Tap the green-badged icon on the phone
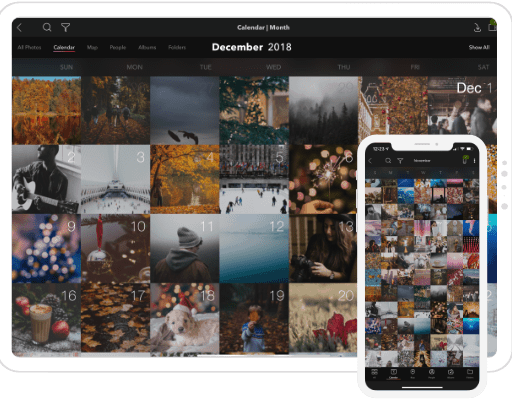The width and height of the screenshot is (512, 399). (465, 160)
